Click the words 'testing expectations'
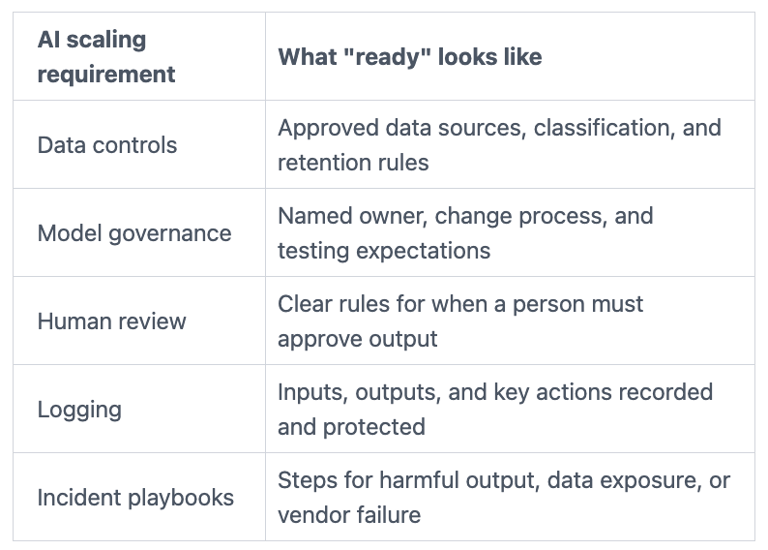This screenshot has height=550, width=768. click(x=384, y=251)
